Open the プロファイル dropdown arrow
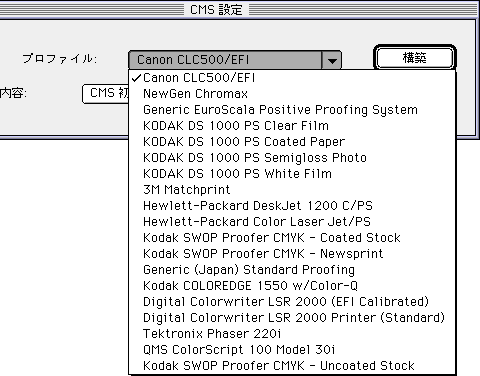The height and width of the screenshot is (376, 480). (x=332, y=60)
